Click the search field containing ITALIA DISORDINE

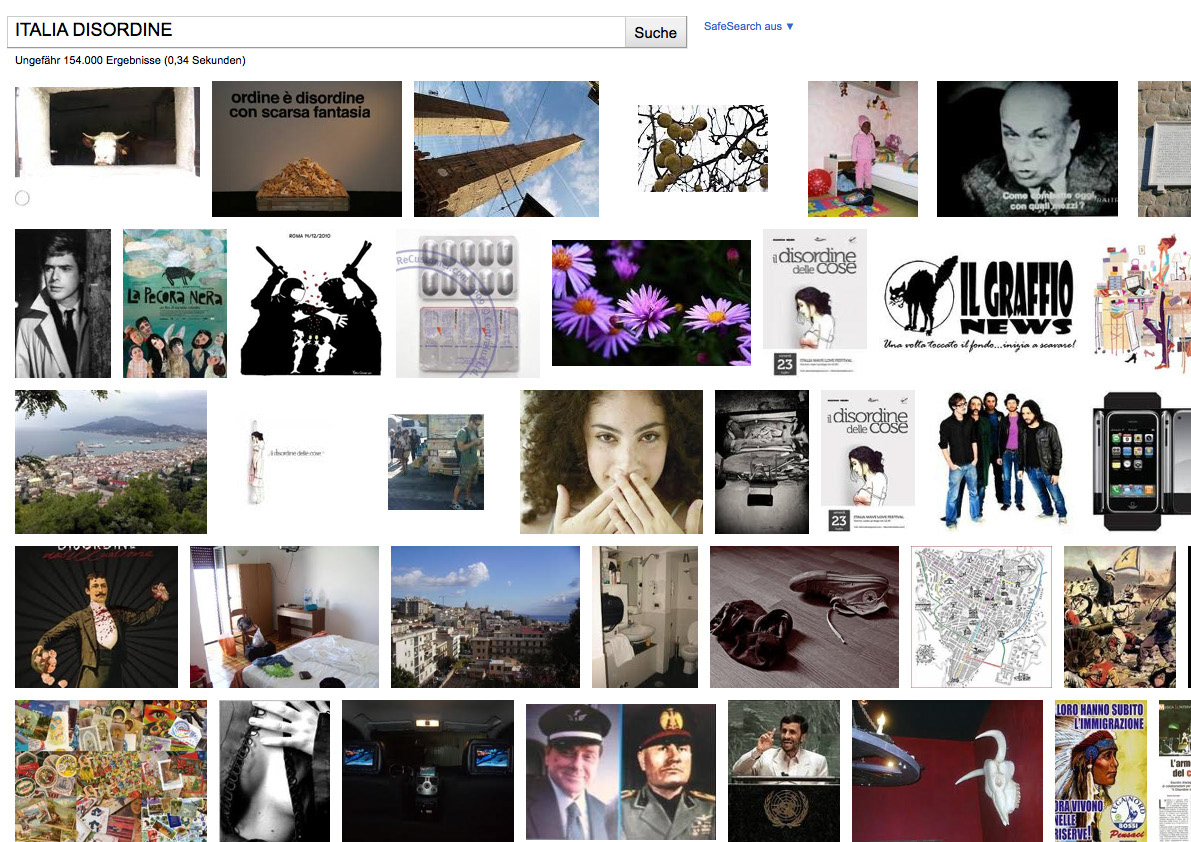click(316, 32)
